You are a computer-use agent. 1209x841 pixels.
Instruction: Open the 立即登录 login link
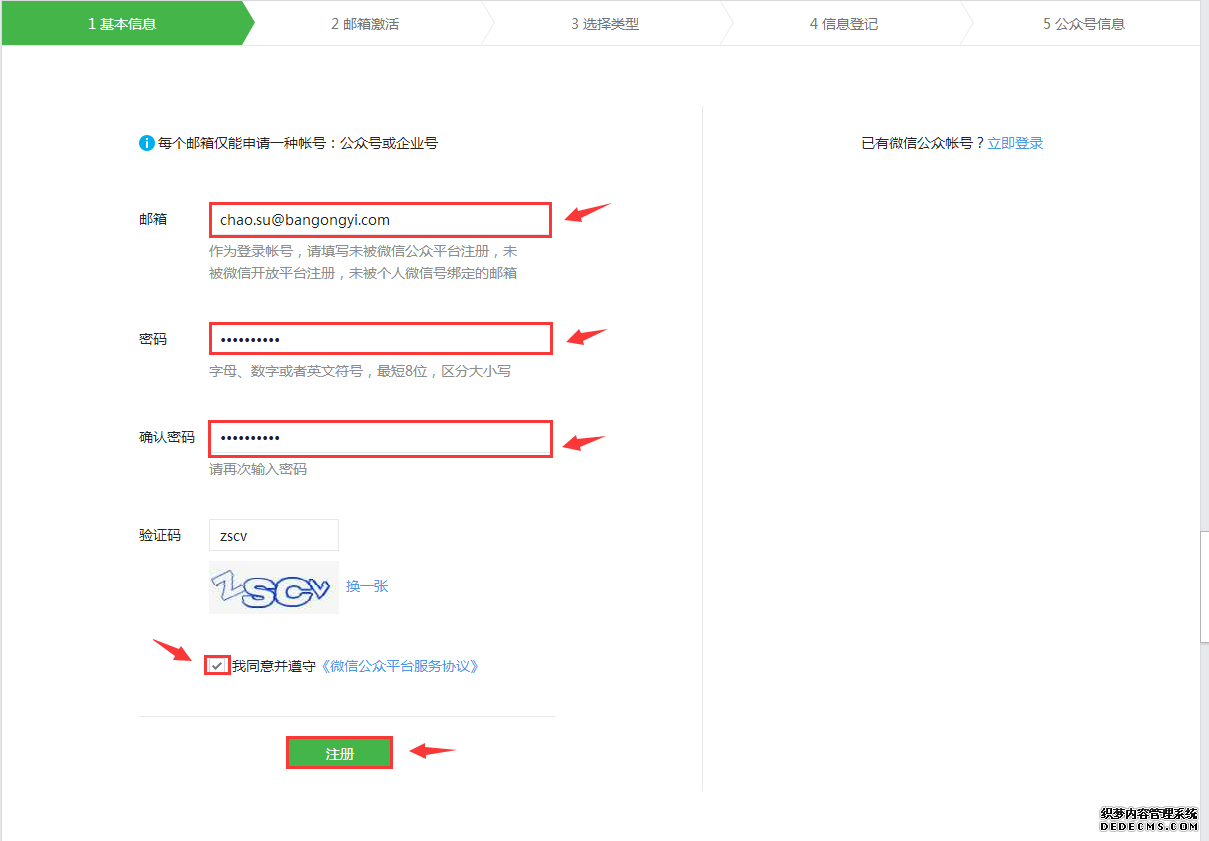click(x=1015, y=143)
